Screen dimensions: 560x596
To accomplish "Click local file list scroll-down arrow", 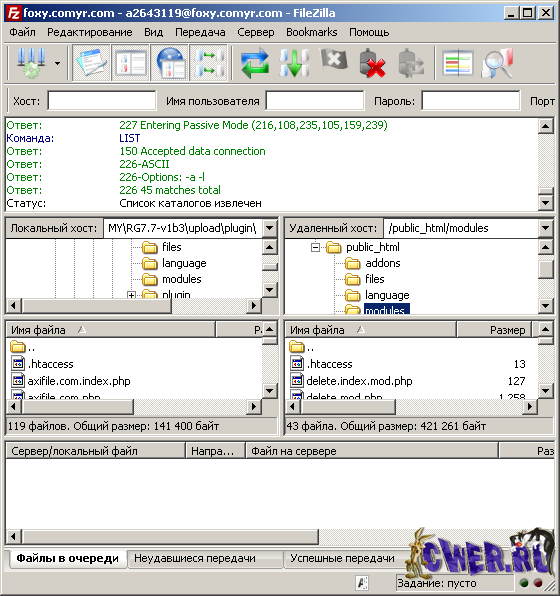I will tap(270, 390).
